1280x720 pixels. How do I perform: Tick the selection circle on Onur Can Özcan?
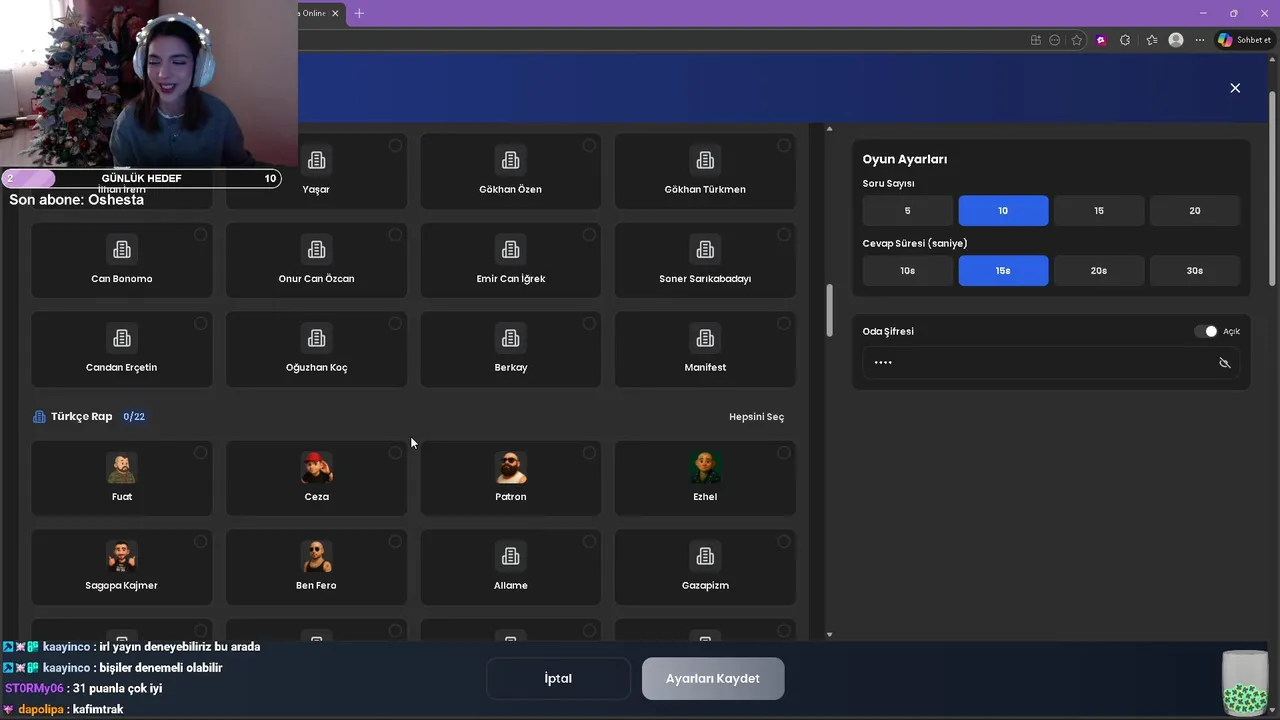coord(395,235)
